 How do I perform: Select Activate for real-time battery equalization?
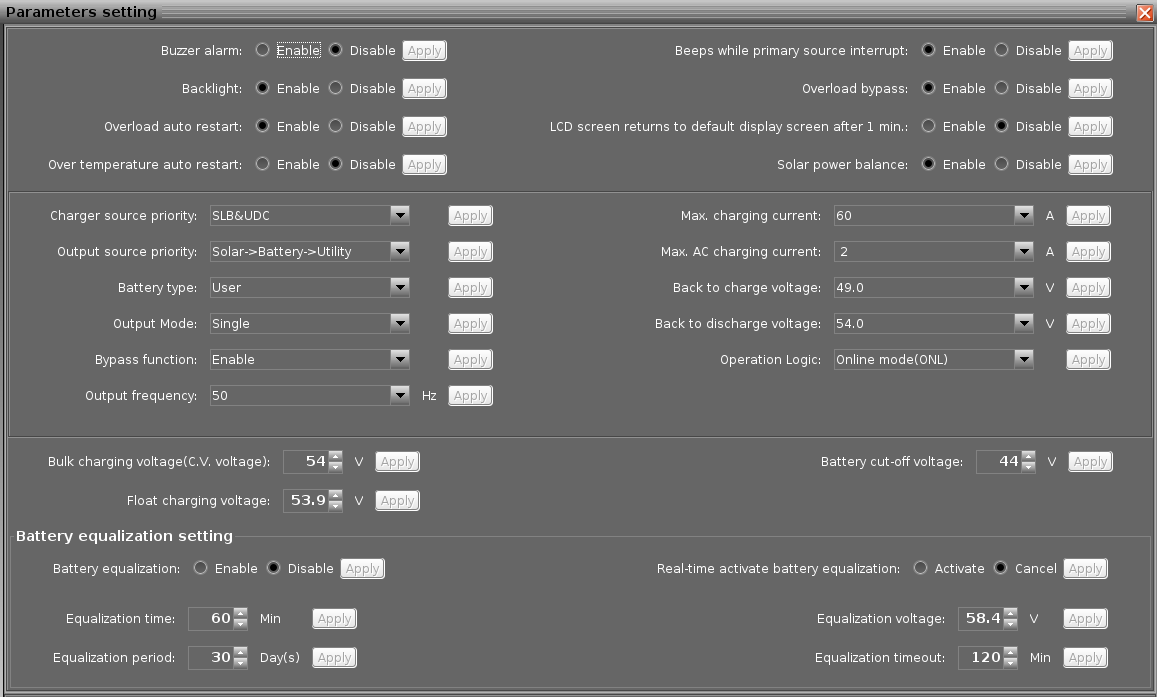pos(920,568)
